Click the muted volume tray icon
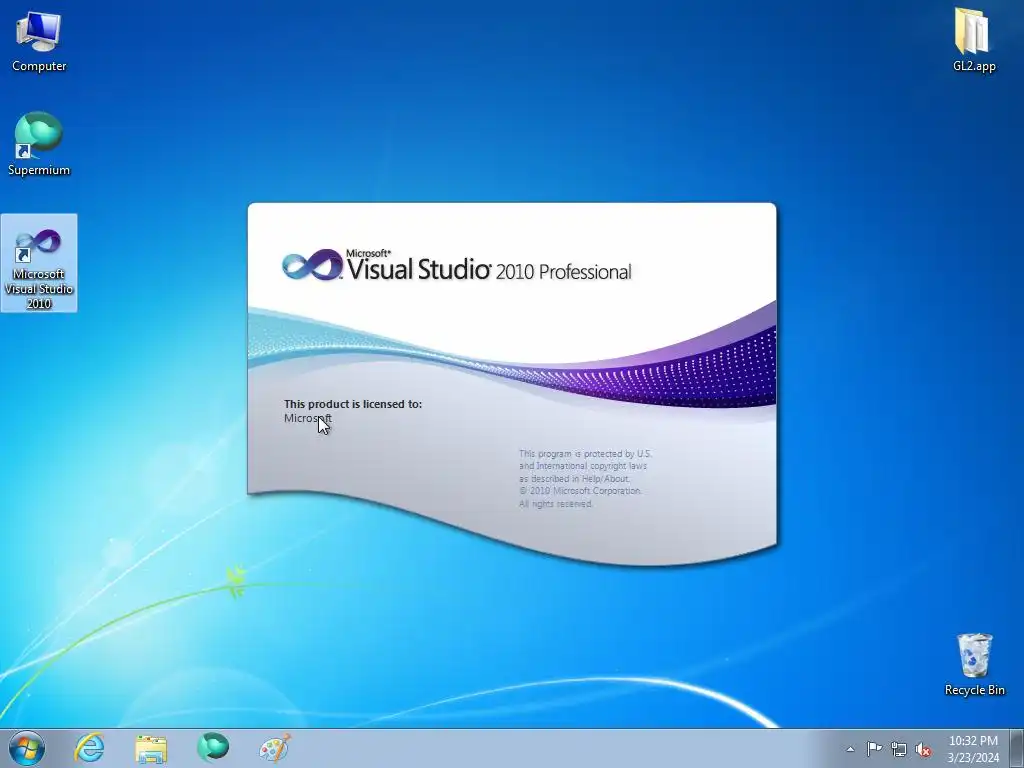This screenshot has height=768, width=1024. point(923,749)
